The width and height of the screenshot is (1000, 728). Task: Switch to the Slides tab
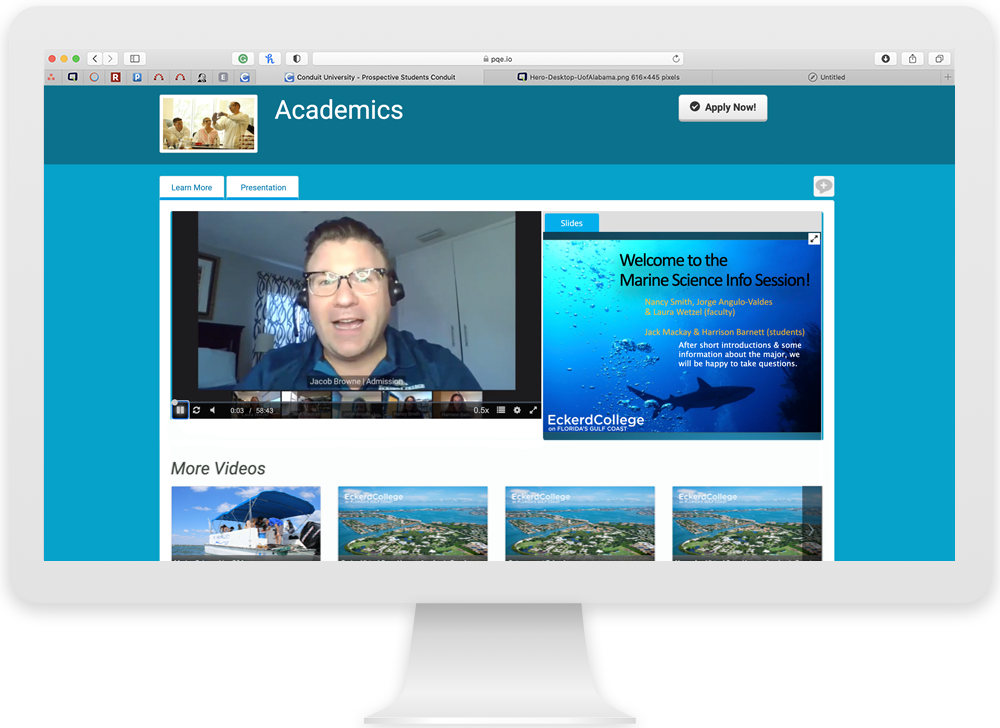[571, 223]
